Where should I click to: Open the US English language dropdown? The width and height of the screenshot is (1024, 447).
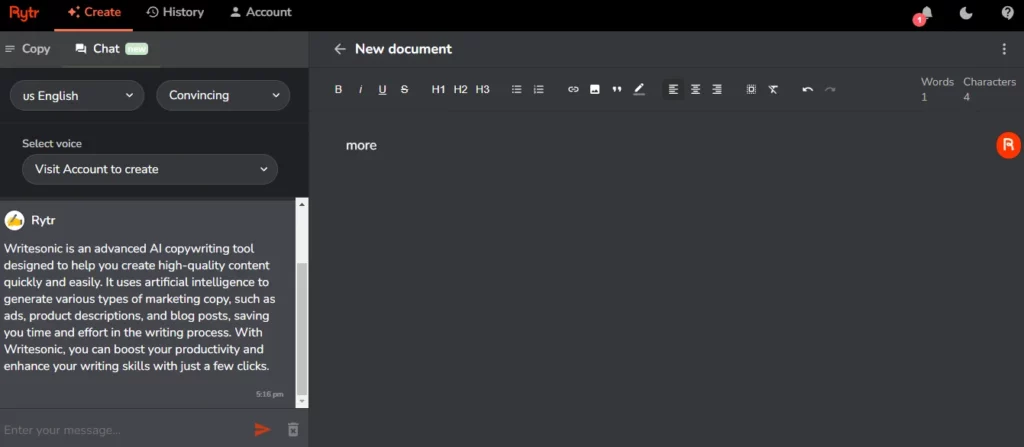(77, 95)
